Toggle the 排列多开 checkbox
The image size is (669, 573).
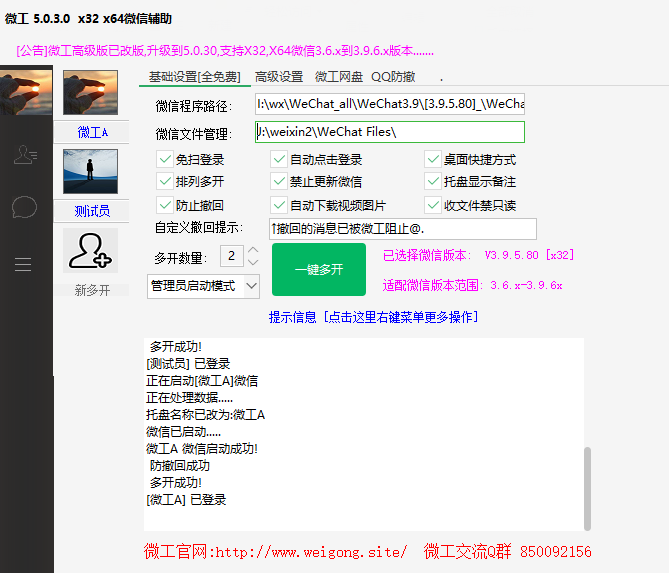tap(165, 181)
